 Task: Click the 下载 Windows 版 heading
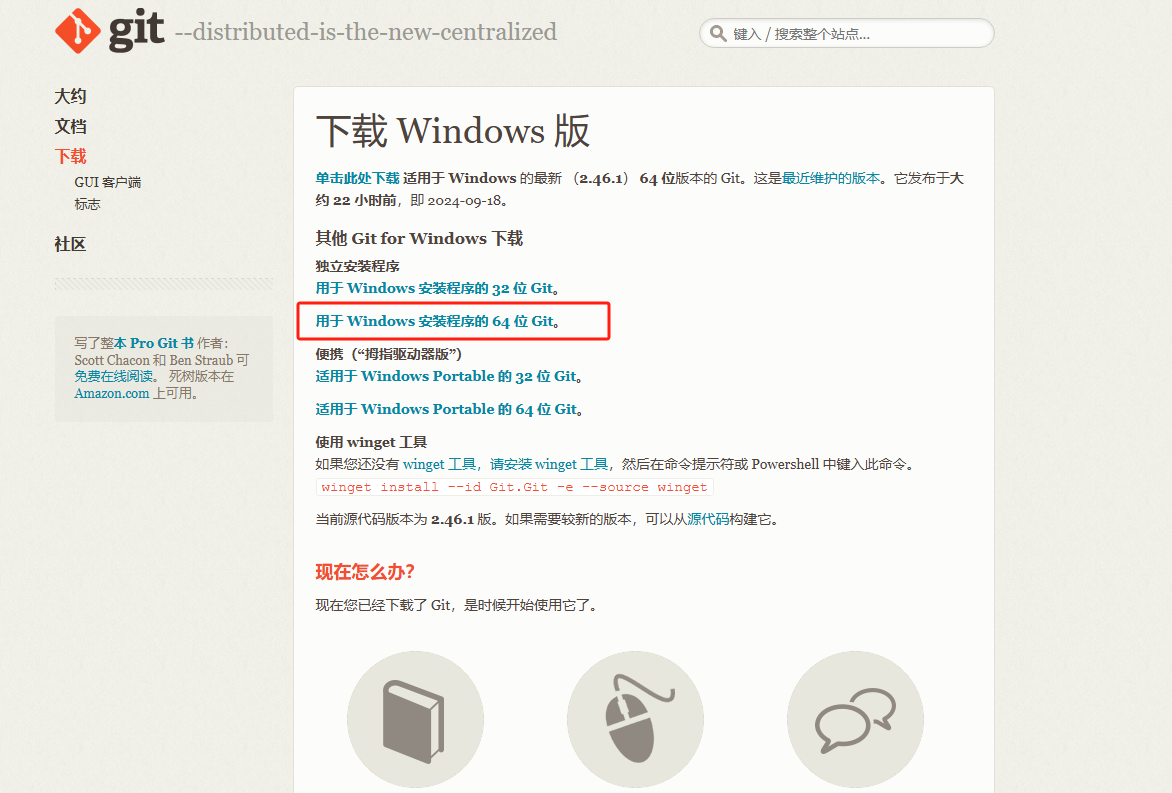pos(453,131)
